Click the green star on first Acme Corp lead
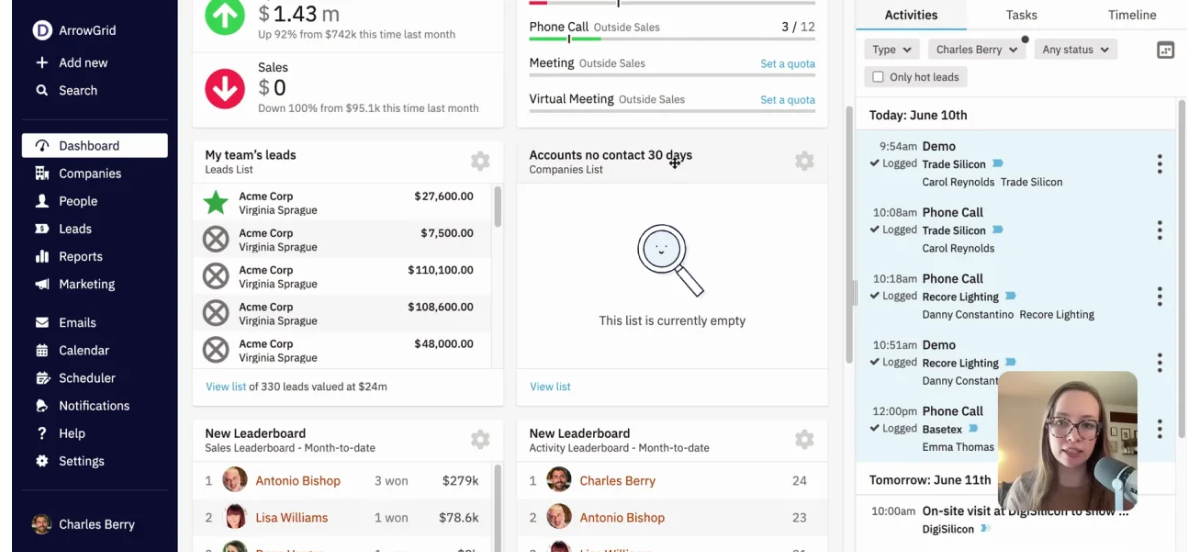Image resolution: width=1200 pixels, height=552 pixels. pos(216,203)
